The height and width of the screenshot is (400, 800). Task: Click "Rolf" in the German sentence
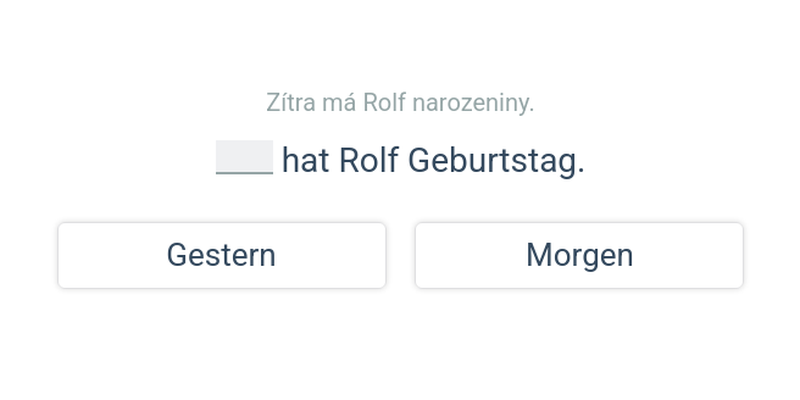(369, 160)
